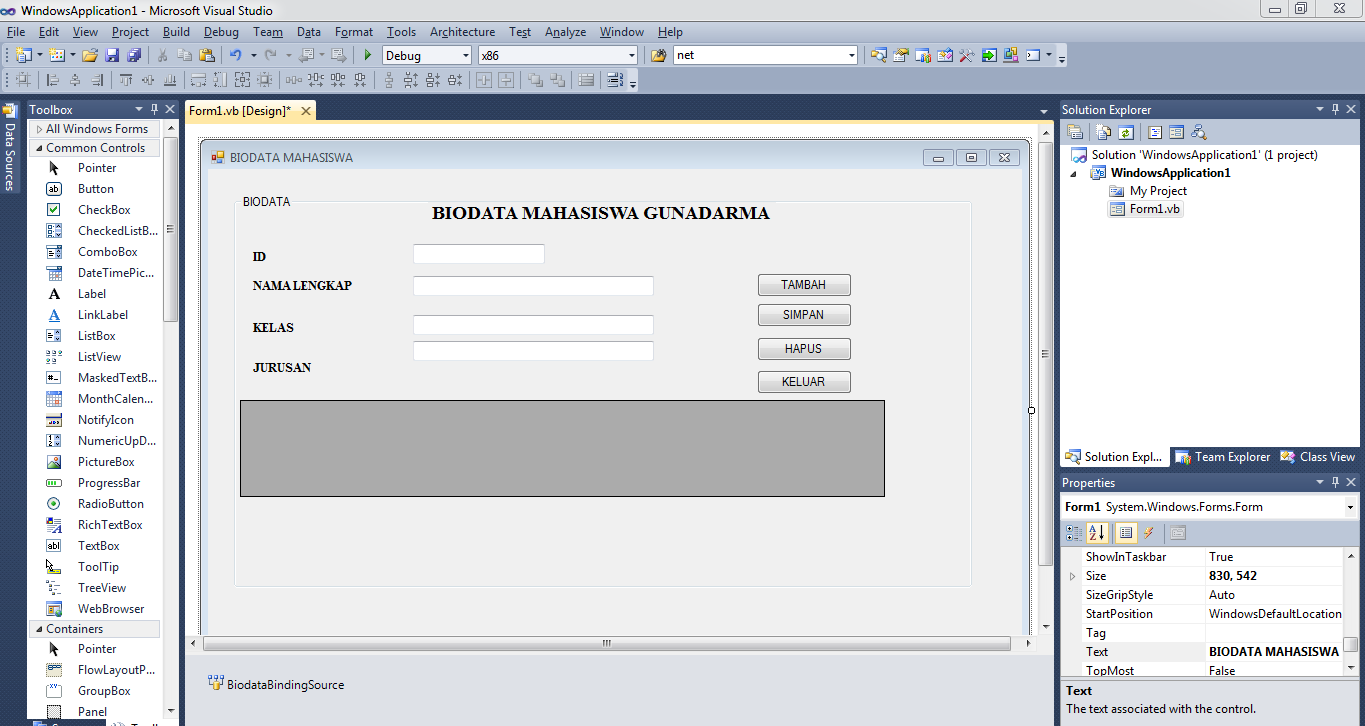Image resolution: width=1365 pixels, height=726 pixels.
Task: Switch Properties grid to Categorized view icon
Action: tap(1074, 533)
